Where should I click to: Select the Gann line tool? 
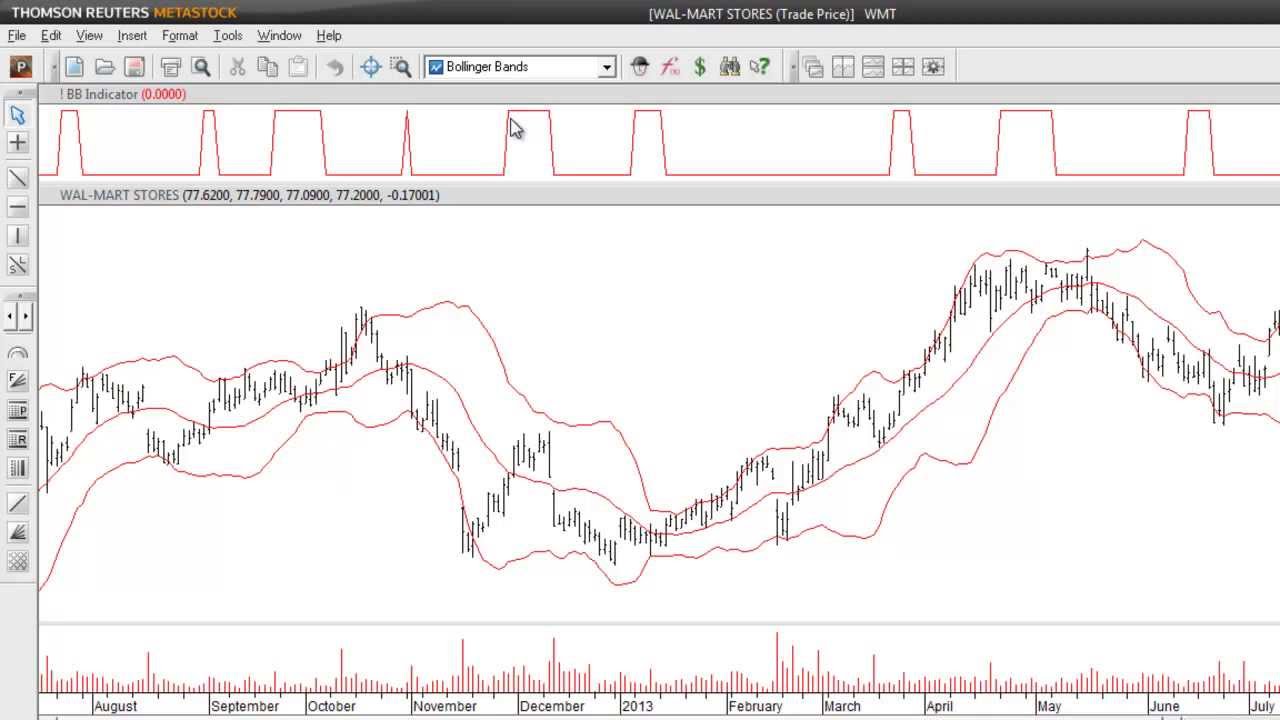18,503
